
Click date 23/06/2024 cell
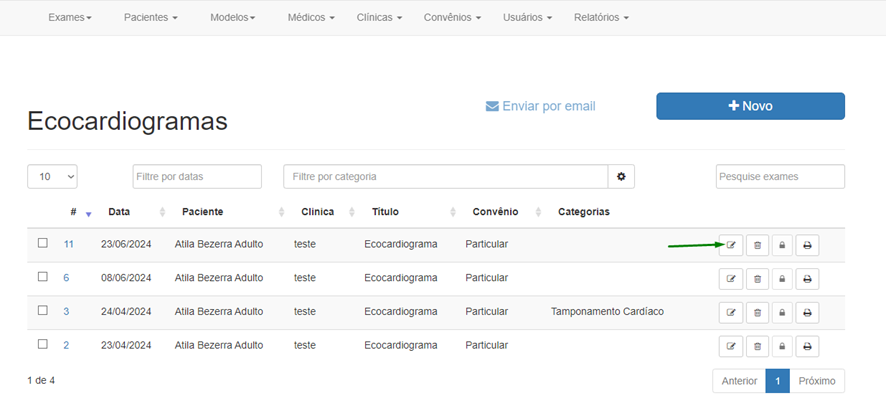pos(126,244)
